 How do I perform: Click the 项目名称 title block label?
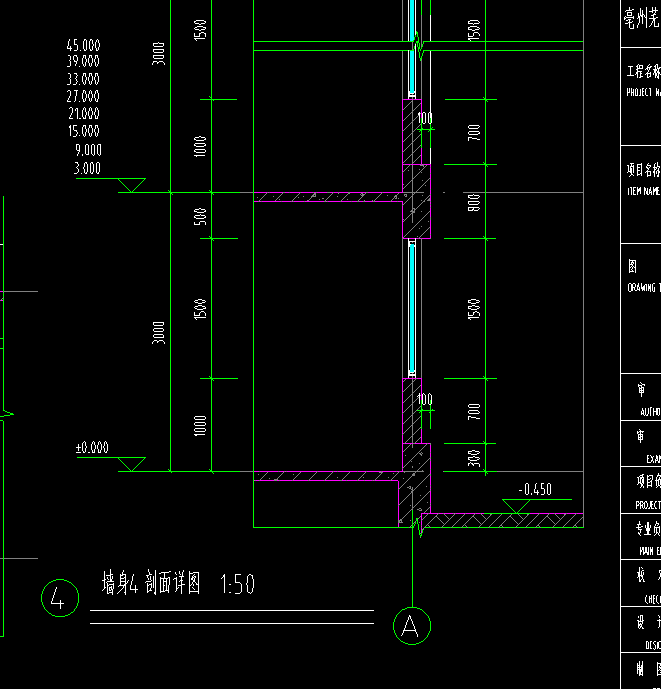tap(643, 170)
